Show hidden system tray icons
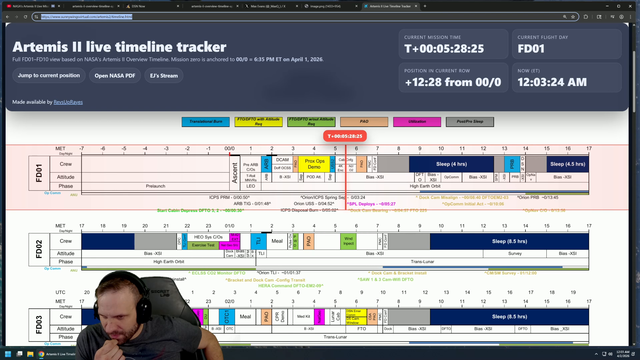 596,354
